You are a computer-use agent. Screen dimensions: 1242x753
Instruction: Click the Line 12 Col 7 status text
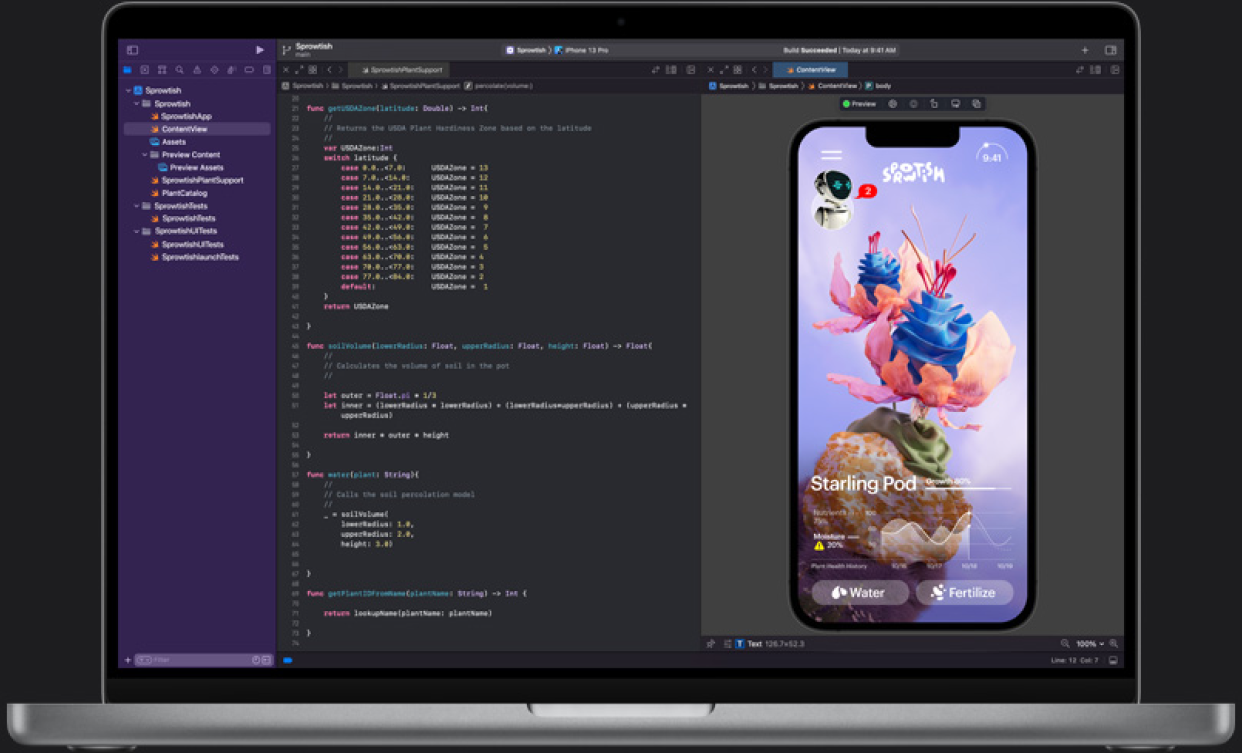(1075, 661)
